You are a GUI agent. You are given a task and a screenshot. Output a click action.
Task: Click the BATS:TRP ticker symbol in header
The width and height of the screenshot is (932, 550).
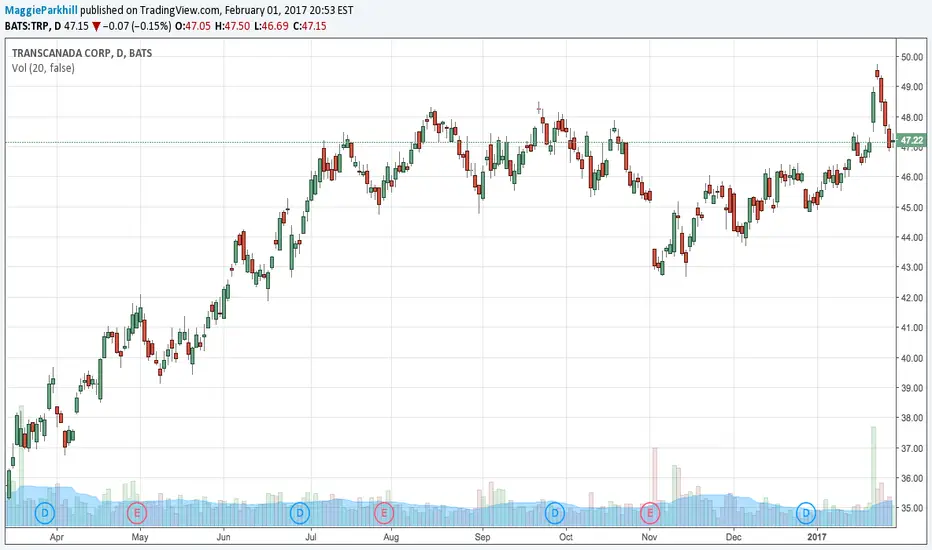pos(27,26)
